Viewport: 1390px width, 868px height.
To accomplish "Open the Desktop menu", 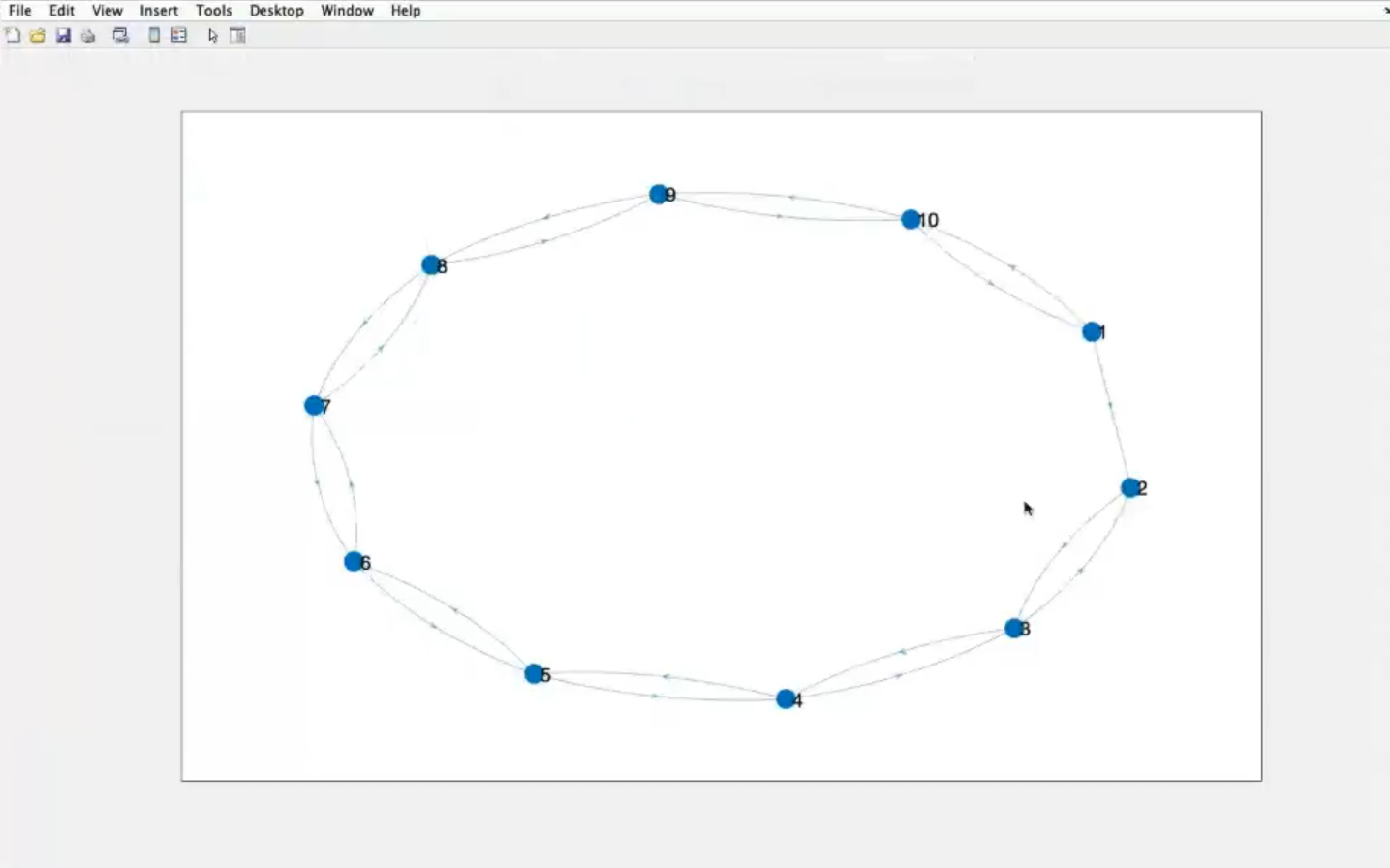I will [276, 11].
